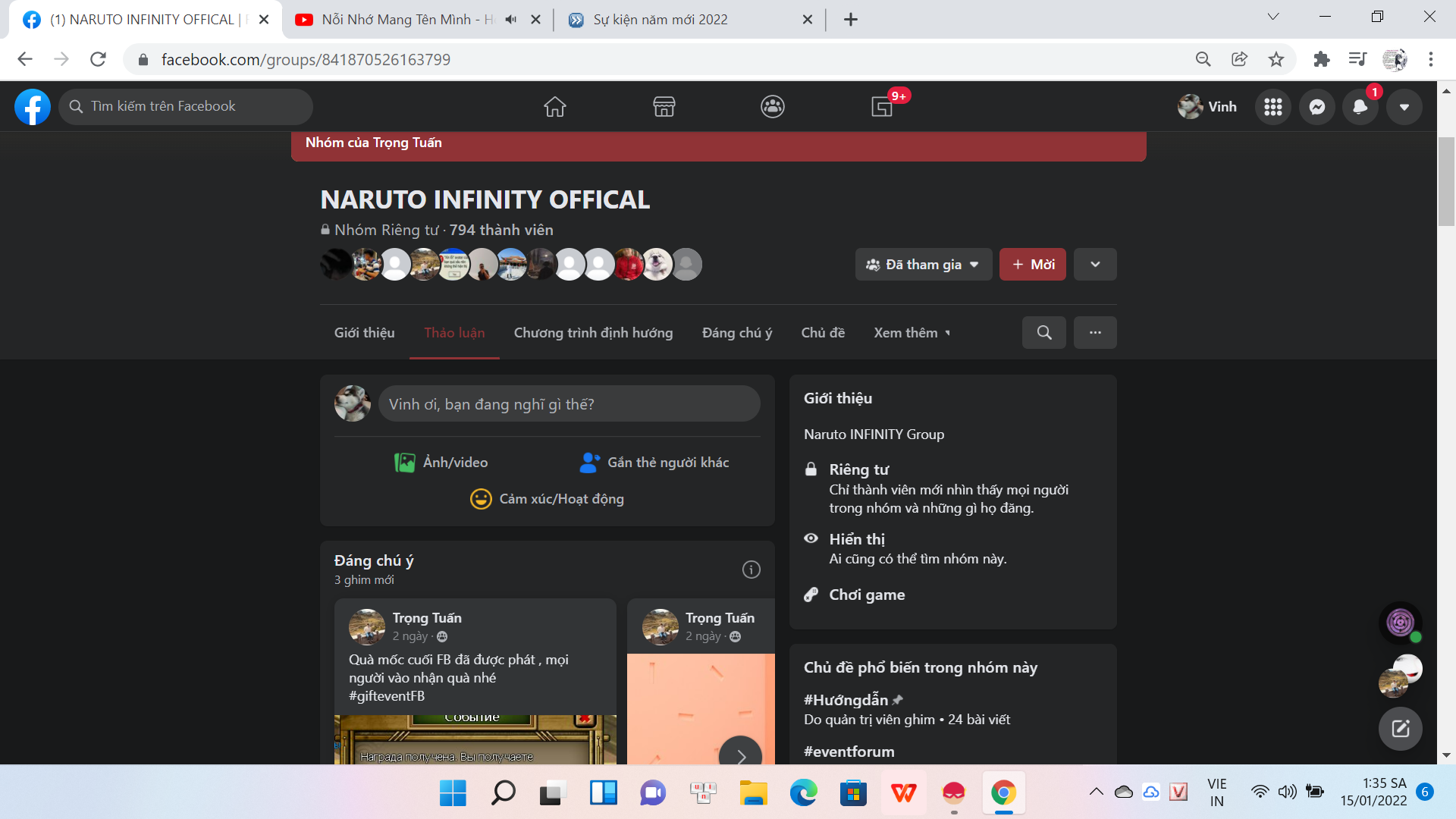Expand the Đã tham gia dropdown
This screenshot has height=819, width=1456.
tap(924, 265)
